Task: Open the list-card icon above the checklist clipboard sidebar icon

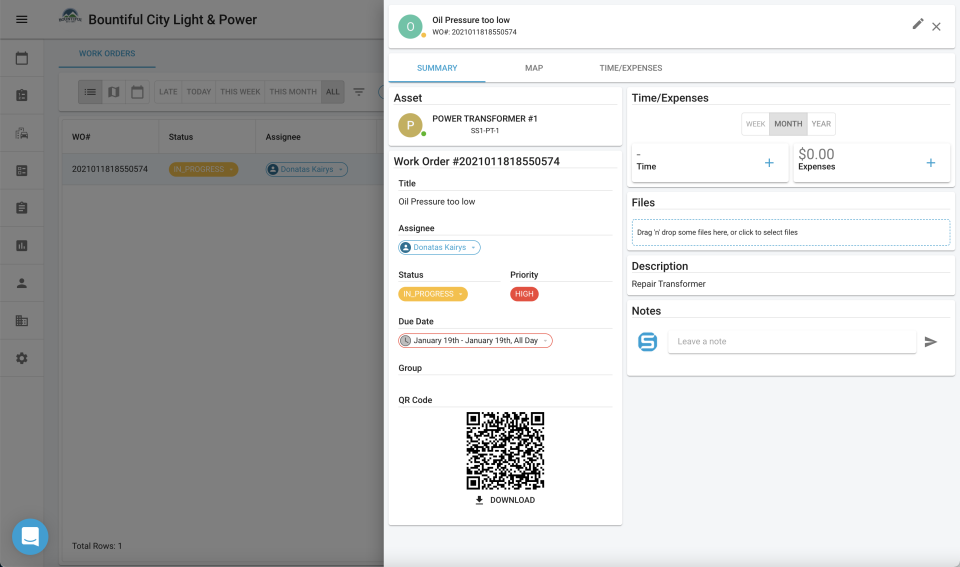Action: coord(21,171)
